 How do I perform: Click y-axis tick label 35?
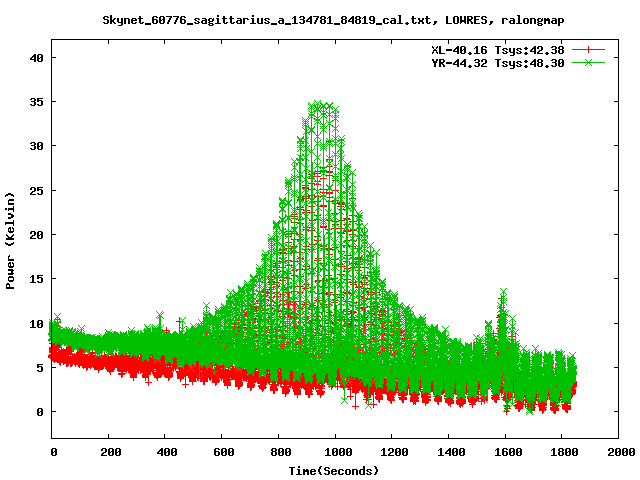pos(36,102)
